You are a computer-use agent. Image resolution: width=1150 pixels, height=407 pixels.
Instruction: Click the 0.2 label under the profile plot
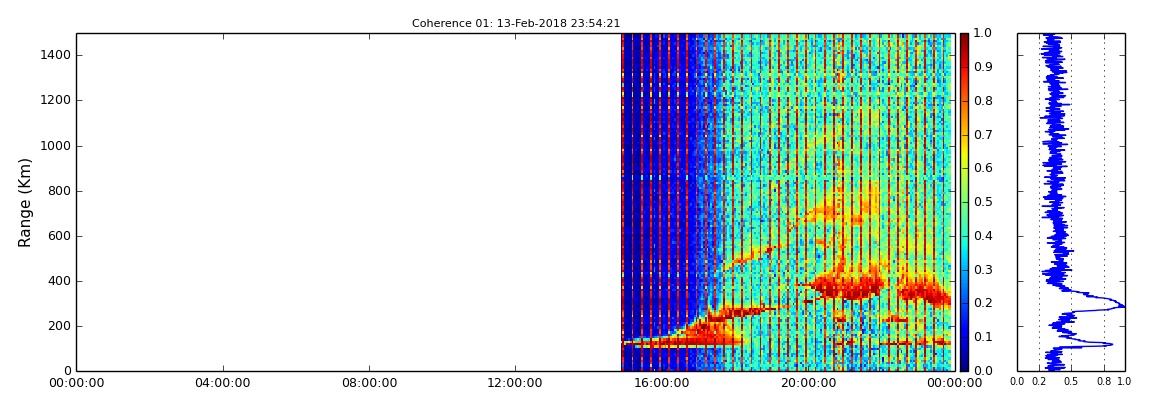(x=1039, y=382)
